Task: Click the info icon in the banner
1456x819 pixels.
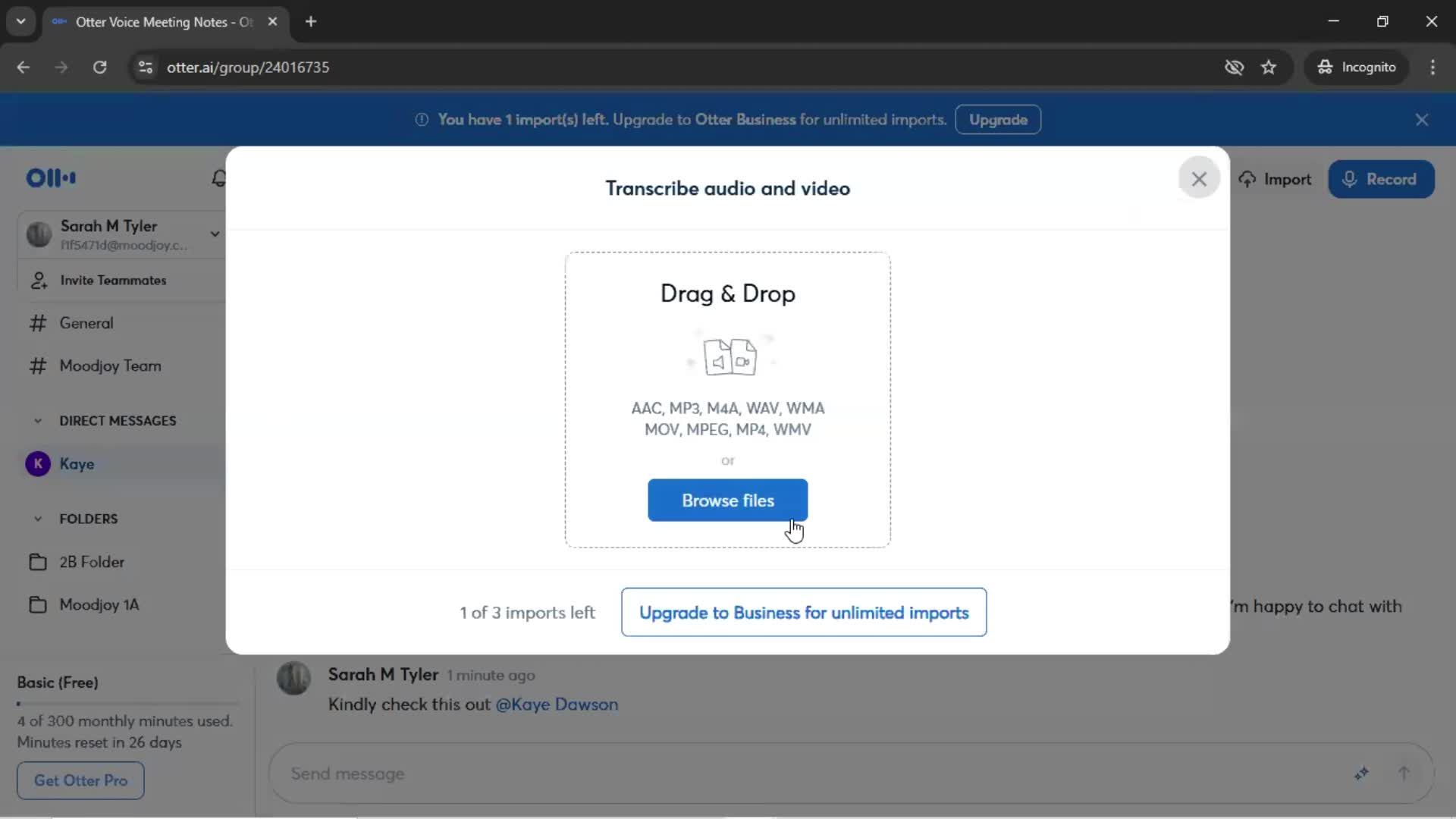Action: pyautogui.click(x=422, y=120)
